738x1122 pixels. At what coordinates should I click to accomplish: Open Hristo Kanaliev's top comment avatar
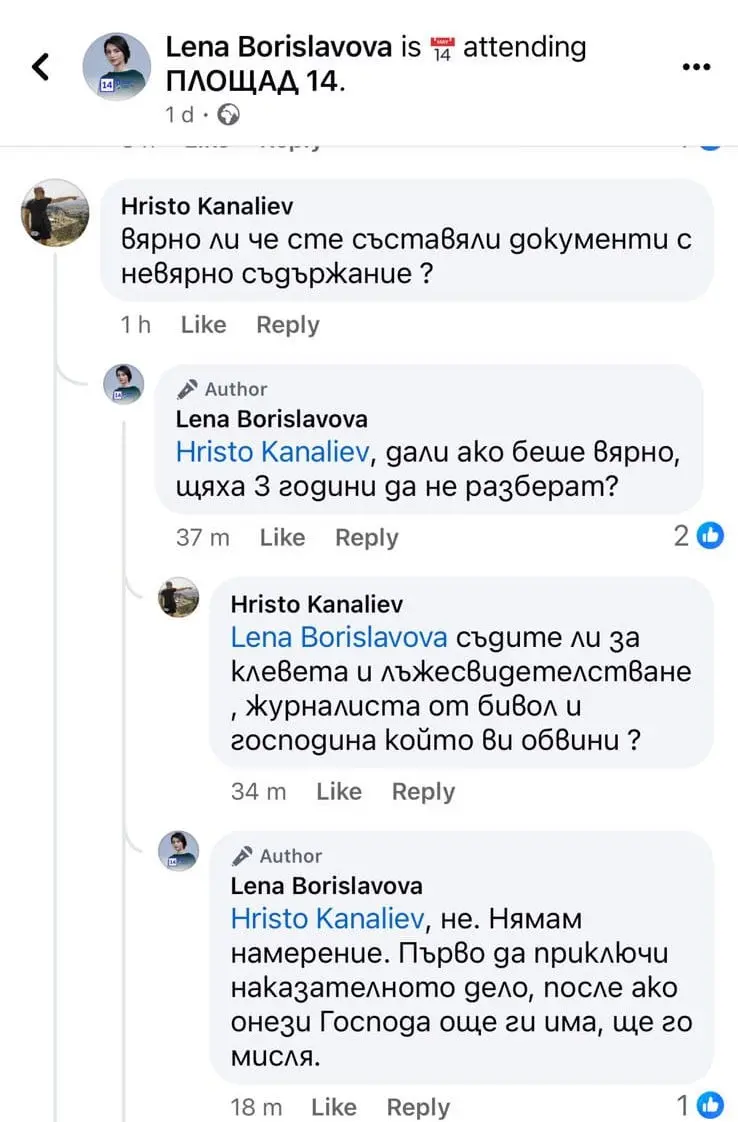[x=56, y=212]
